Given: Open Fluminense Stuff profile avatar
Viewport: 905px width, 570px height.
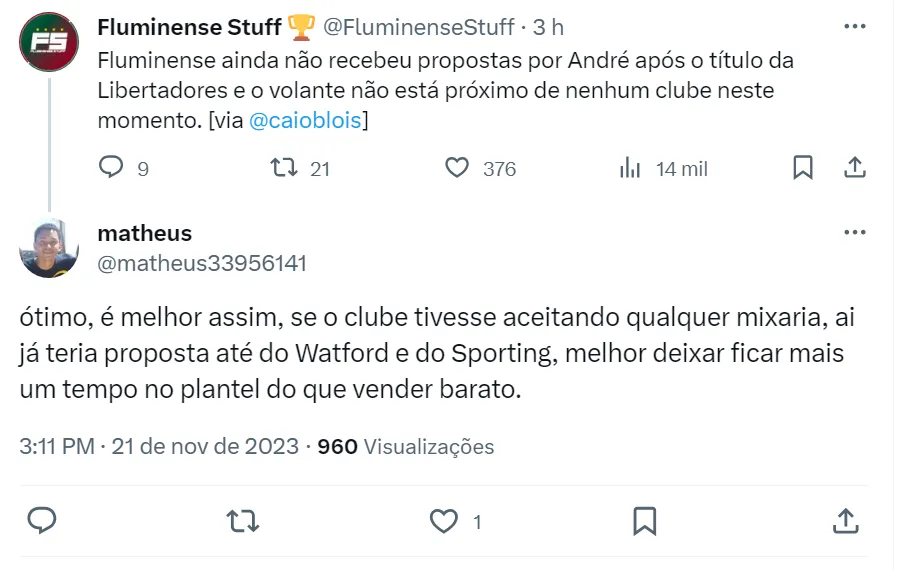Looking at the screenshot, I should tap(49, 42).
